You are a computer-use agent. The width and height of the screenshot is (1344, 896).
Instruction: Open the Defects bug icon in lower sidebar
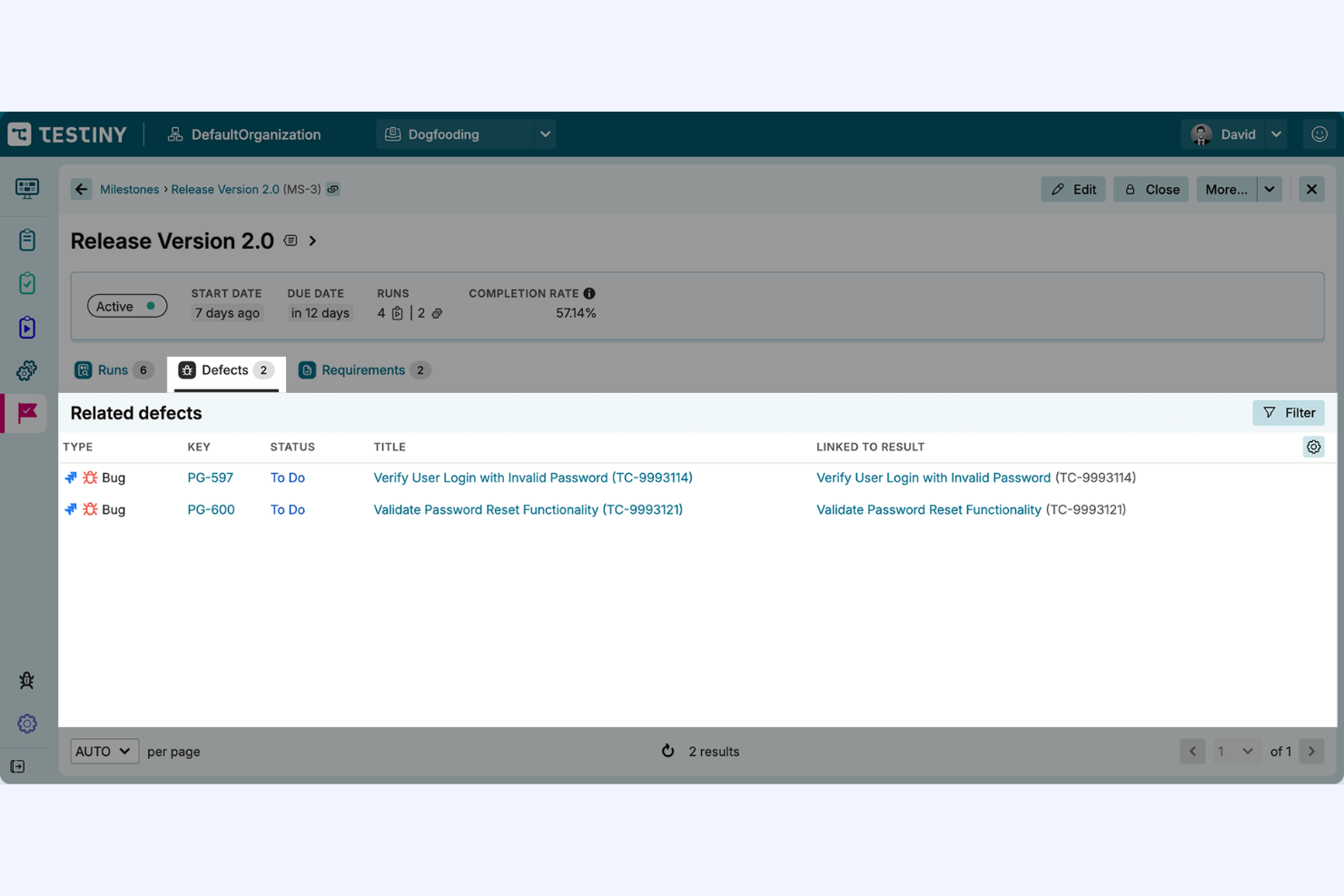tap(25, 680)
